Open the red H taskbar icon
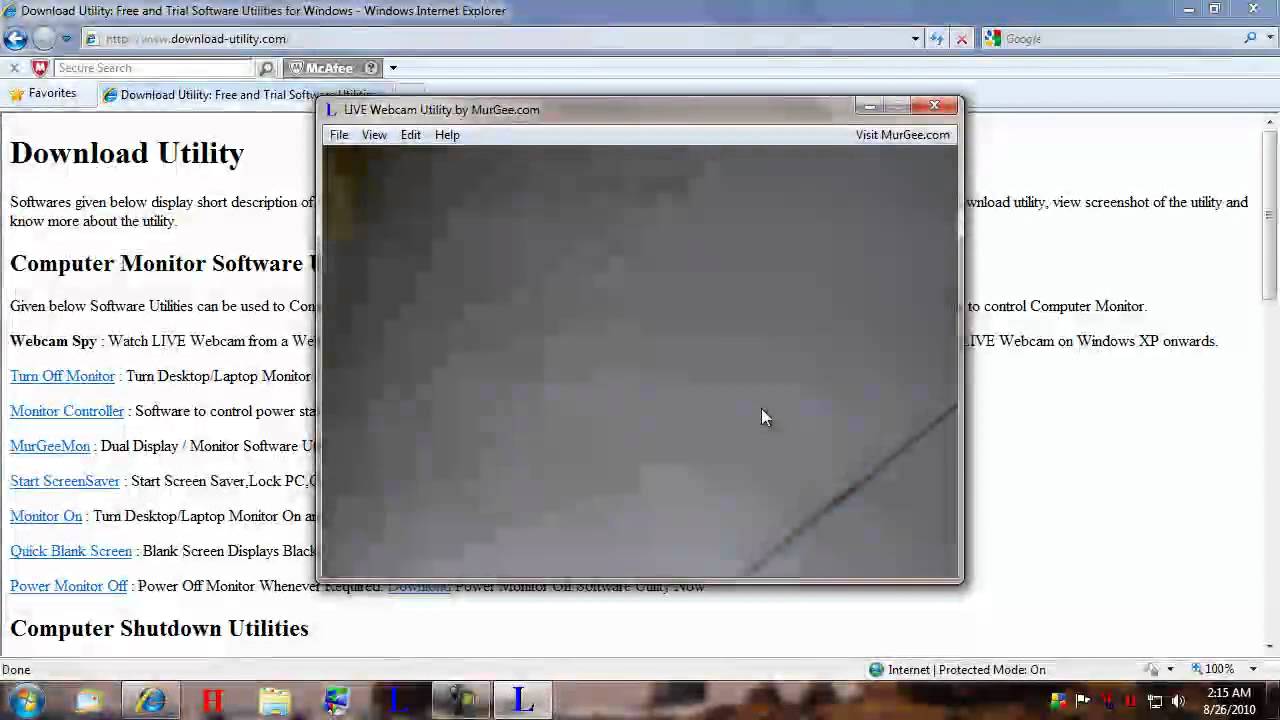This screenshot has height=720, width=1280. coord(212,700)
